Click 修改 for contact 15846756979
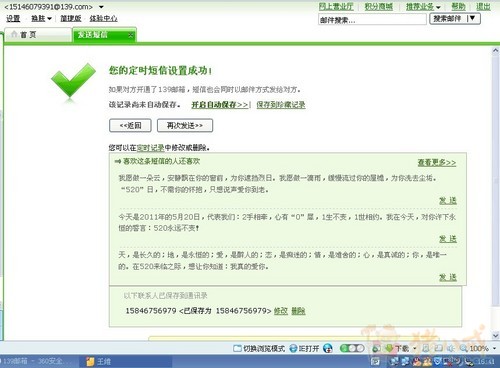The width and height of the screenshot is (500, 368). point(281,311)
